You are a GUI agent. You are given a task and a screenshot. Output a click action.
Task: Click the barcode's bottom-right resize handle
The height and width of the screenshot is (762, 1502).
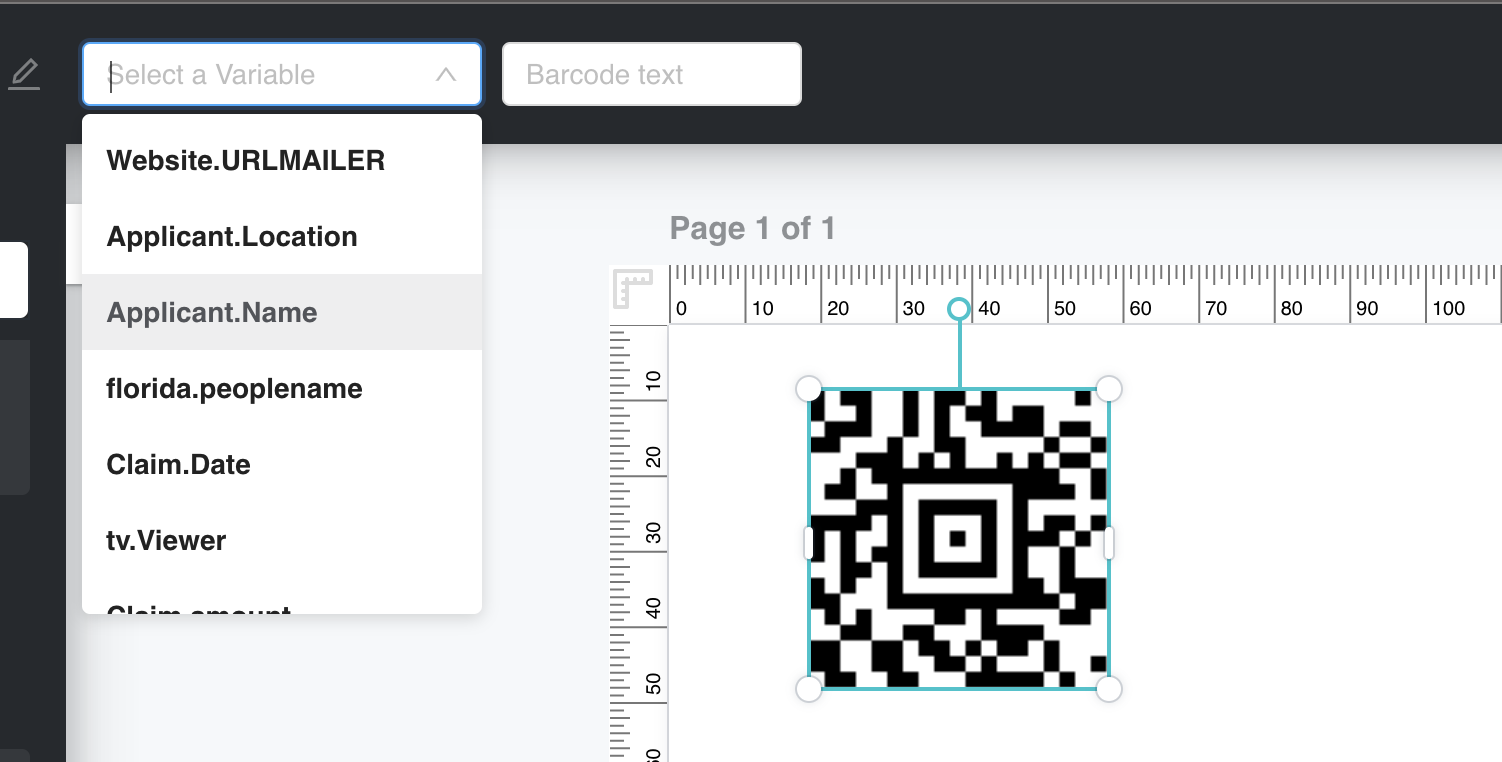[x=1109, y=689]
